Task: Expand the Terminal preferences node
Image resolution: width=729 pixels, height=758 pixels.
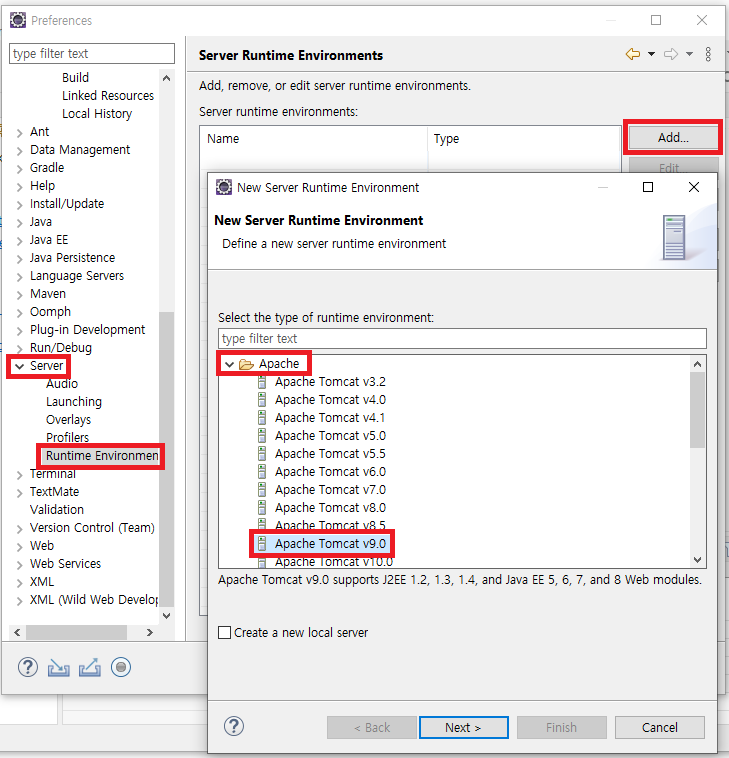Action: (x=19, y=474)
